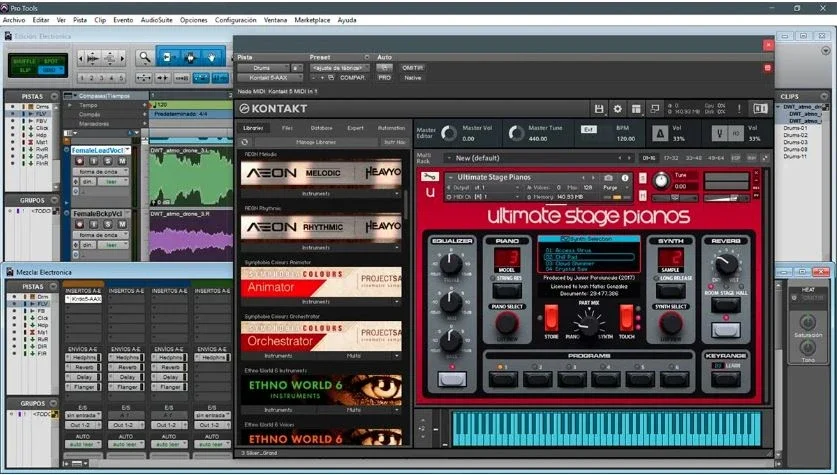This screenshot has height=475, width=837.
Task: Open the PISTAS list menu in Edit window
Action: (54, 97)
